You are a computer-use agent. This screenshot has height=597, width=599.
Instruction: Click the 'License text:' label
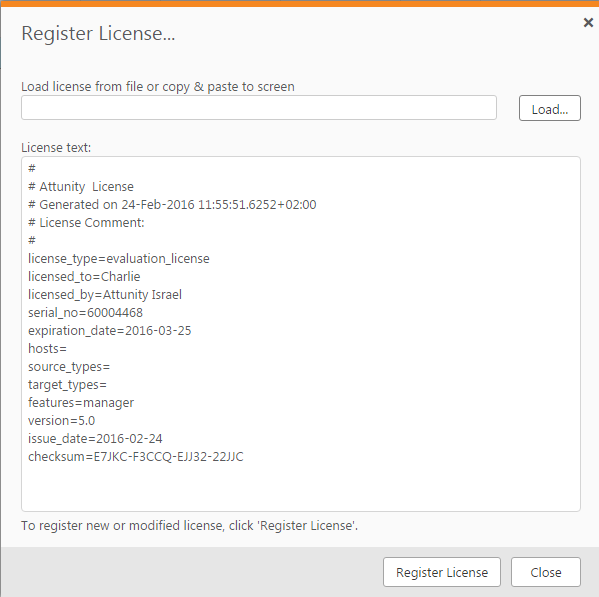[56, 147]
